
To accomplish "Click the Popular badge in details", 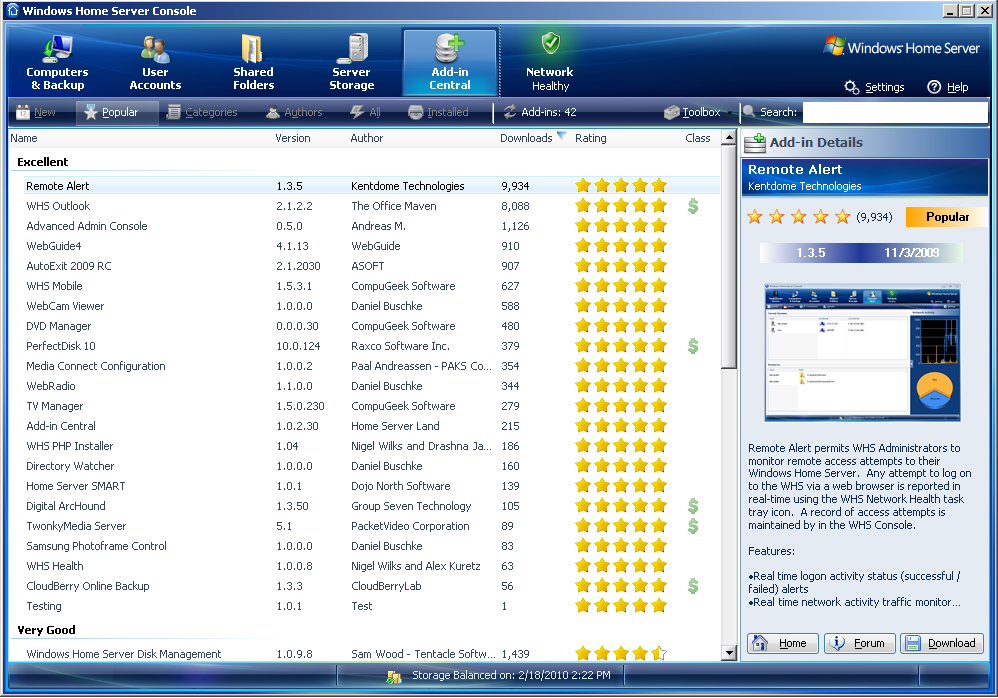I will click(x=946, y=217).
